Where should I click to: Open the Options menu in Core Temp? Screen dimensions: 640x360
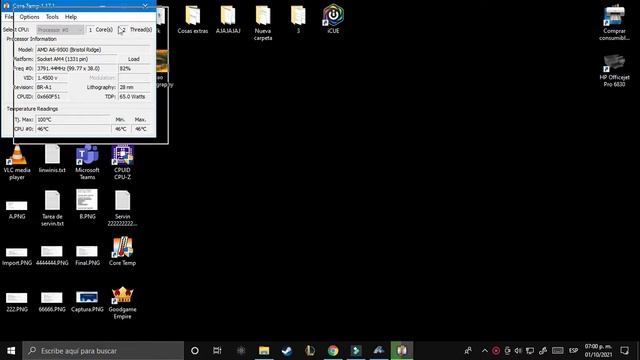click(29, 17)
